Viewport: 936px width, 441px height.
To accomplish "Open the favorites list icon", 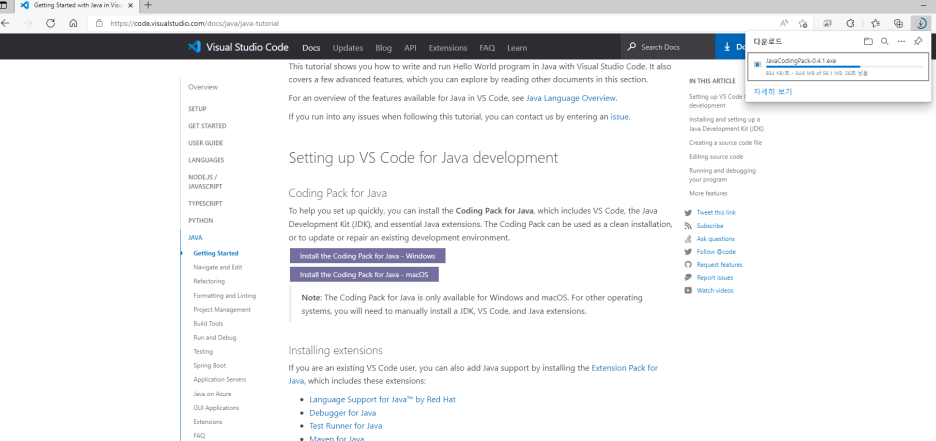I will pyautogui.click(x=875, y=23).
